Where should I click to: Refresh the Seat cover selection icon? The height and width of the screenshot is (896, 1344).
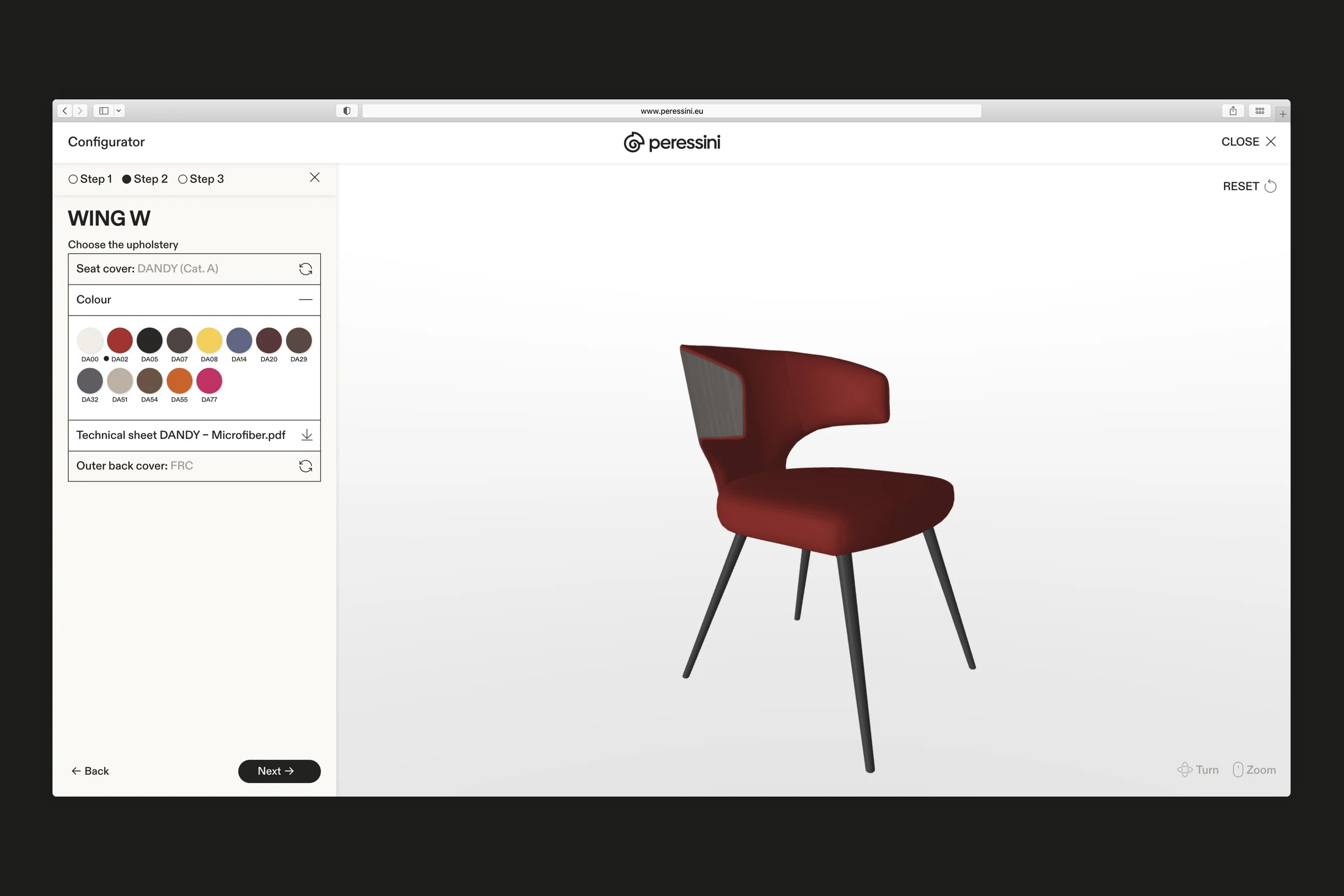[306, 269]
